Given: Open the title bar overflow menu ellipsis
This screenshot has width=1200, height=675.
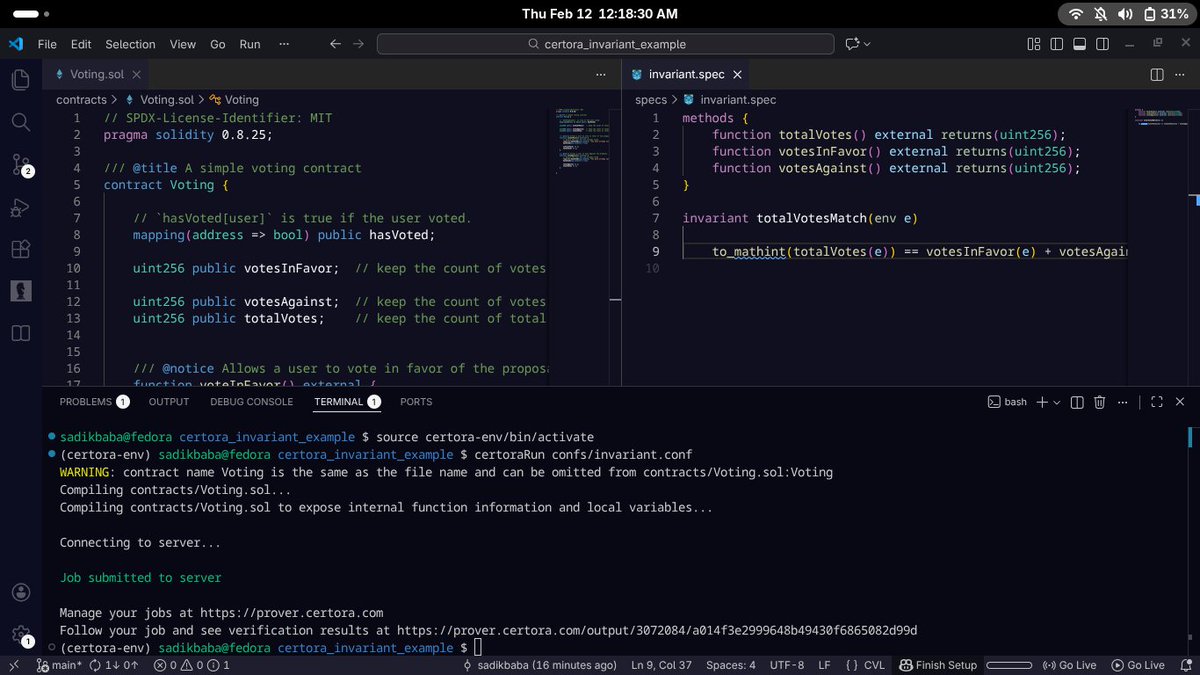Looking at the screenshot, I should click(x=285, y=44).
